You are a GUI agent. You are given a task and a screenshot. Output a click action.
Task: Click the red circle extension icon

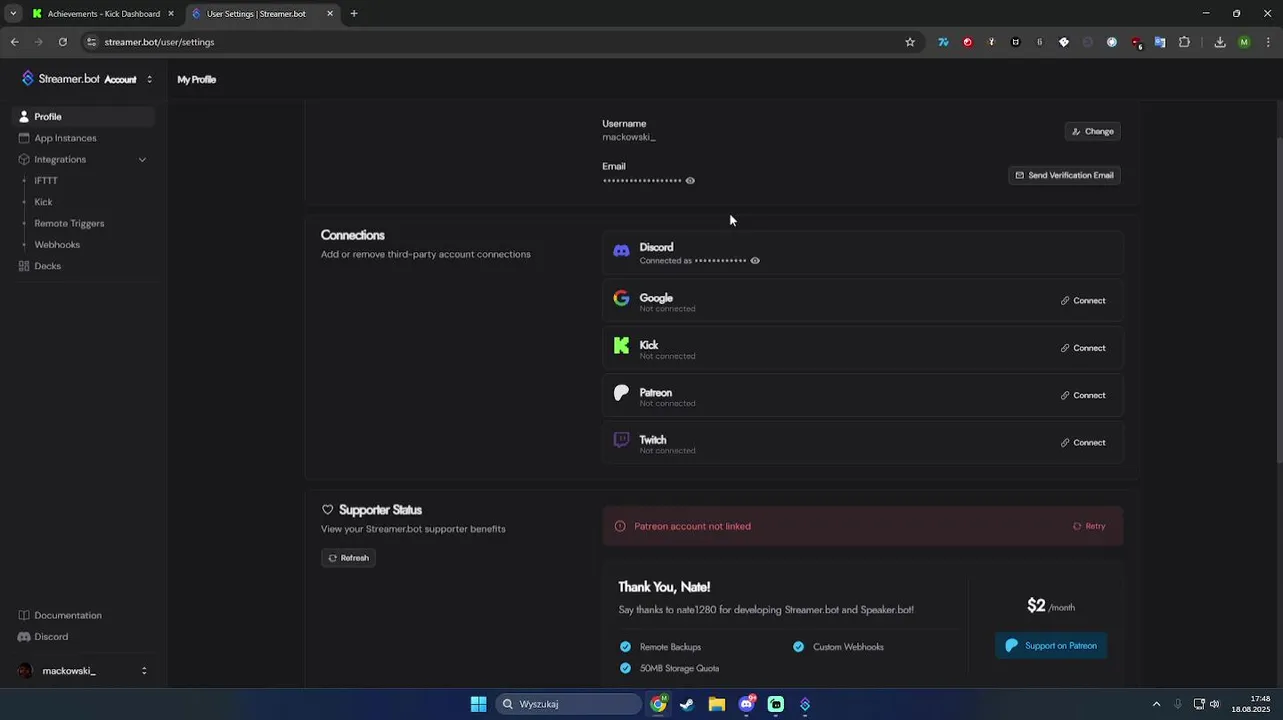967,42
